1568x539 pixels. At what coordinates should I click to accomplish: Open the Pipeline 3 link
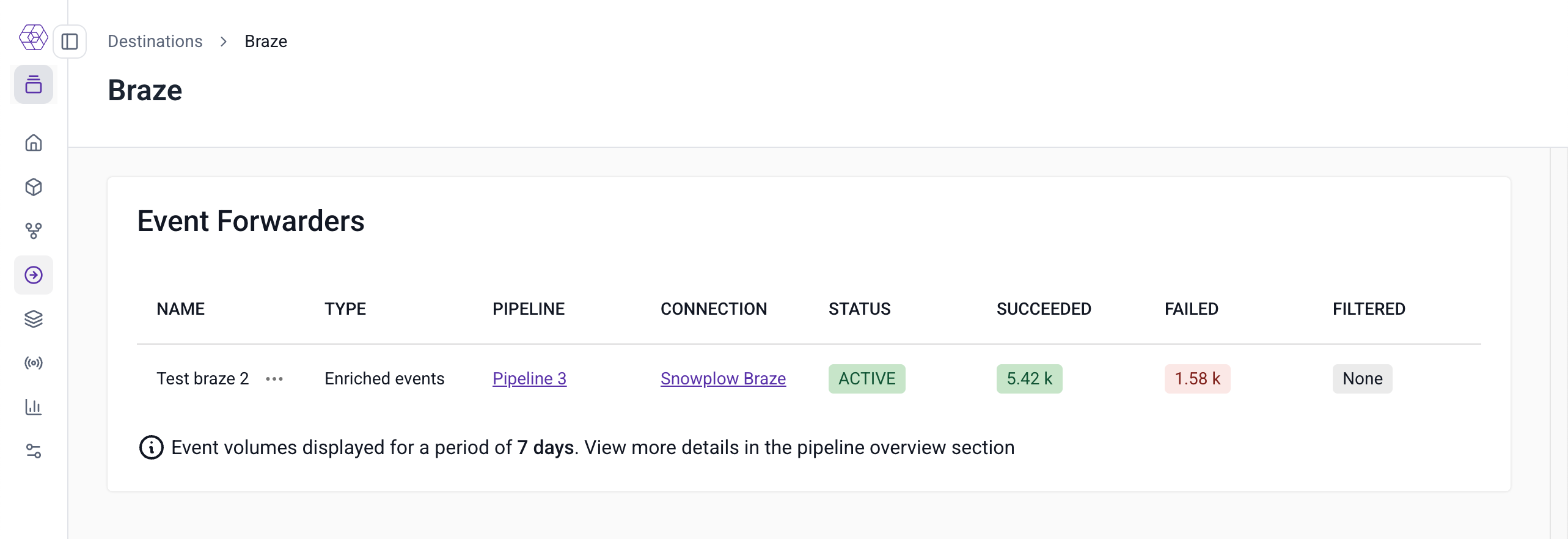(529, 378)
